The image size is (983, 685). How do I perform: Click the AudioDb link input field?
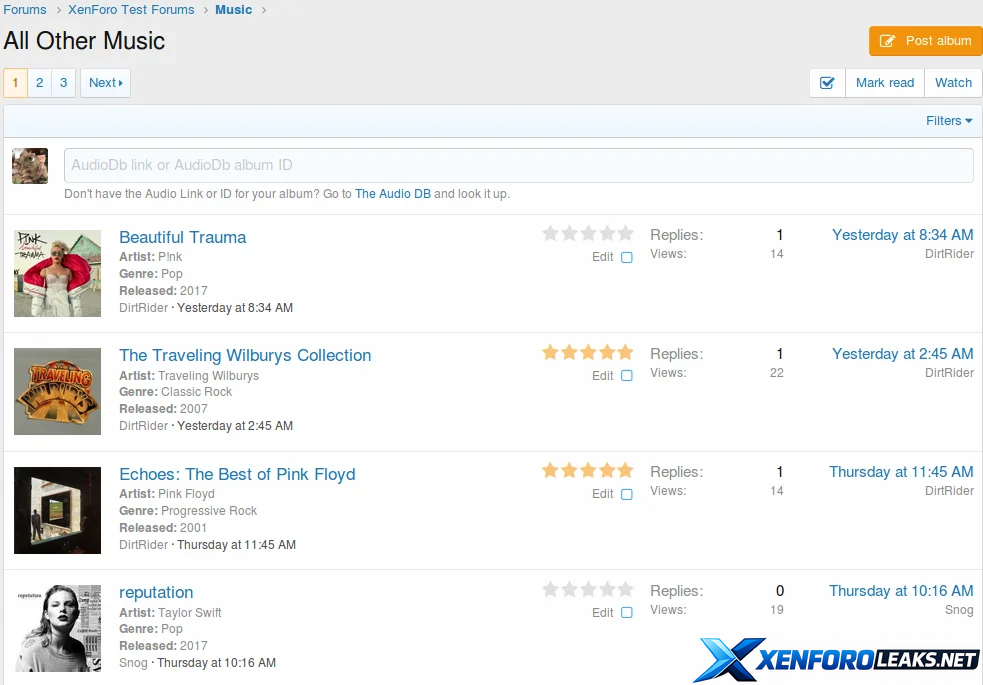point(518,165)
